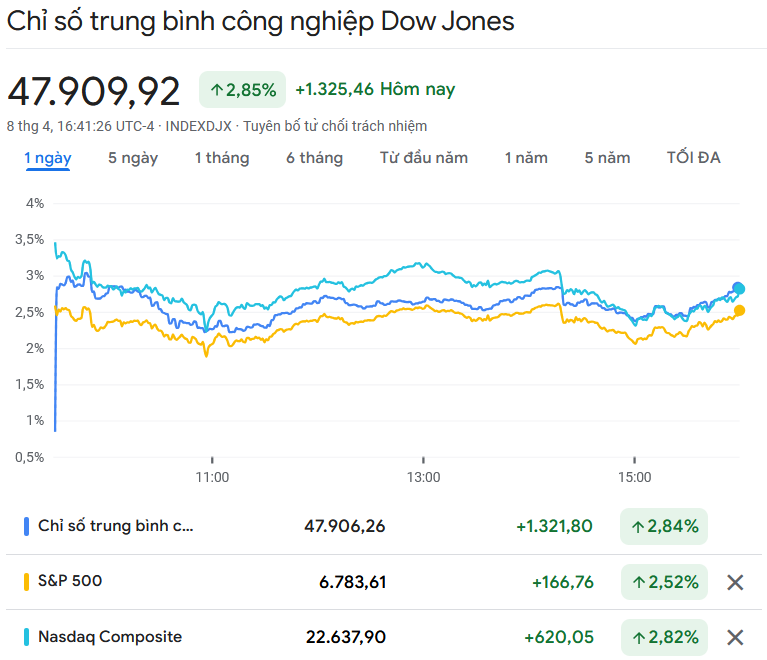
Task: Click the green 2,85% up-arrow badge
Action: pyautogui.click(x=243, y=90)
